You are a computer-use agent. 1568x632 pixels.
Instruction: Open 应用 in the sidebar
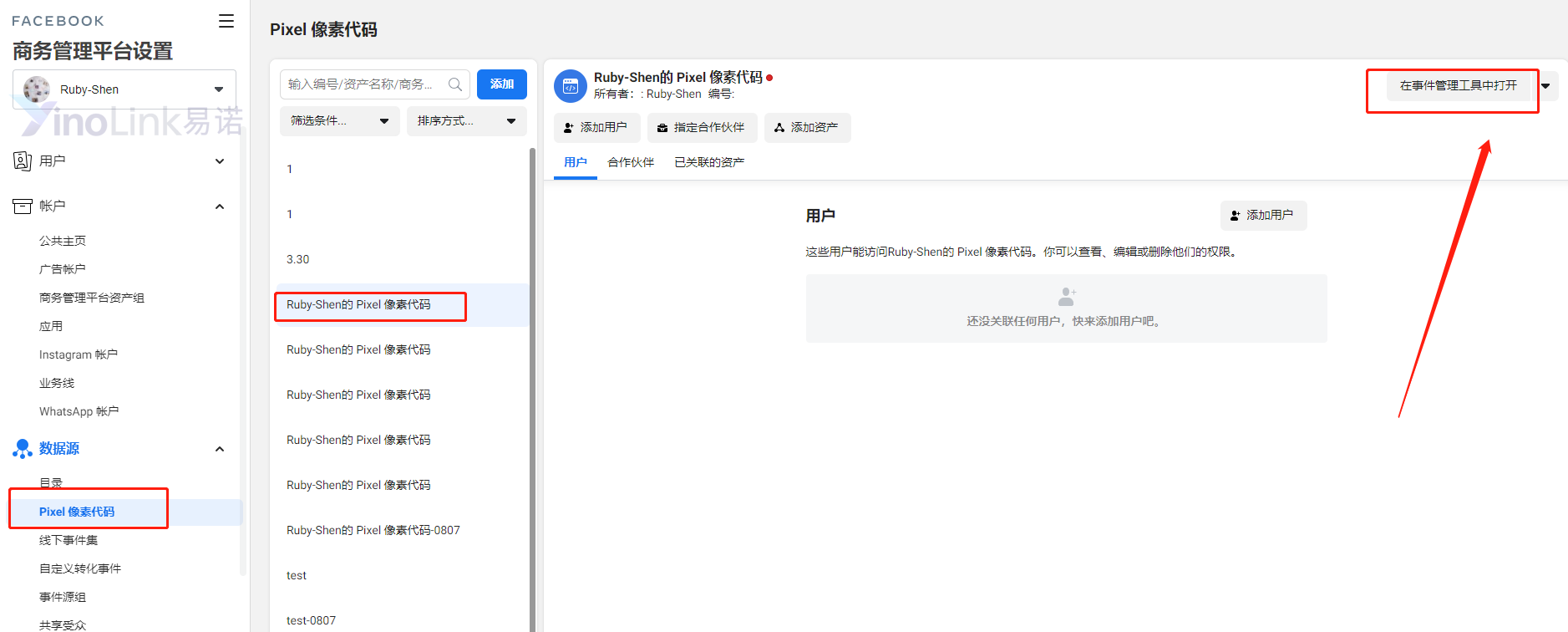click(x=51, y=326)
